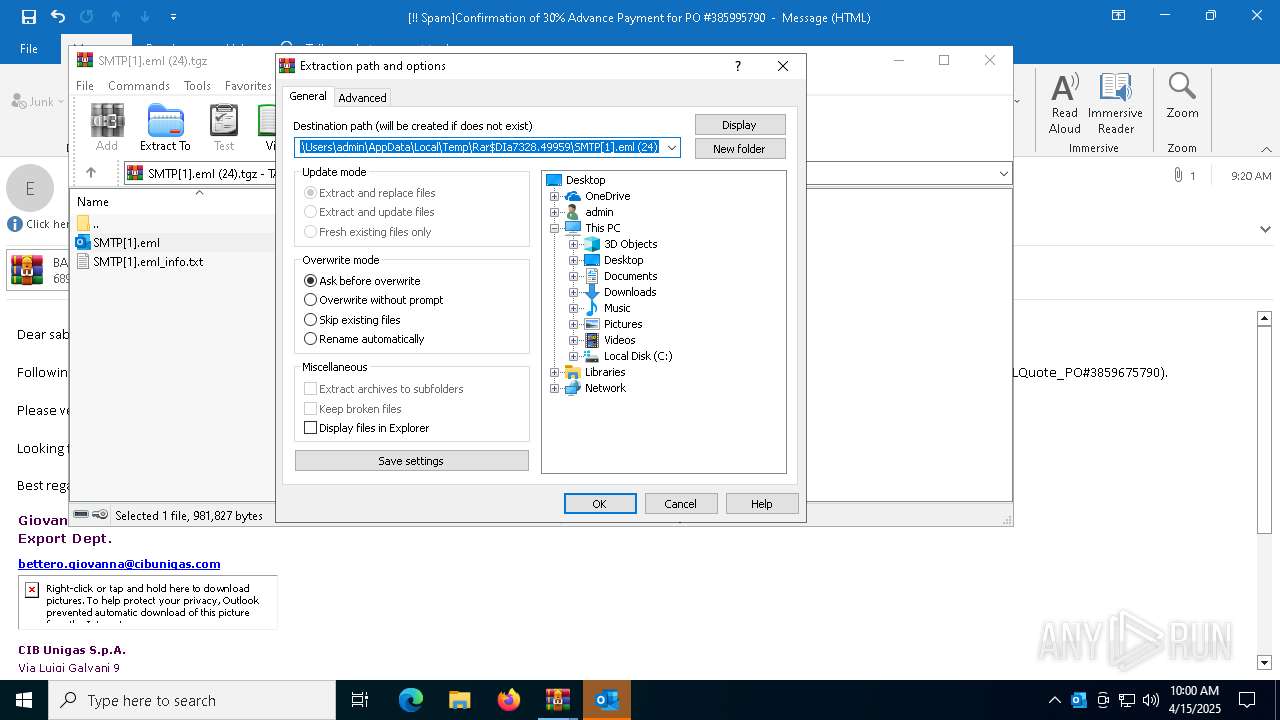This screenshot has height=720, width=1280.
Task: Open the WinRAR Favorites menu
Action: [x=248, y=86]
